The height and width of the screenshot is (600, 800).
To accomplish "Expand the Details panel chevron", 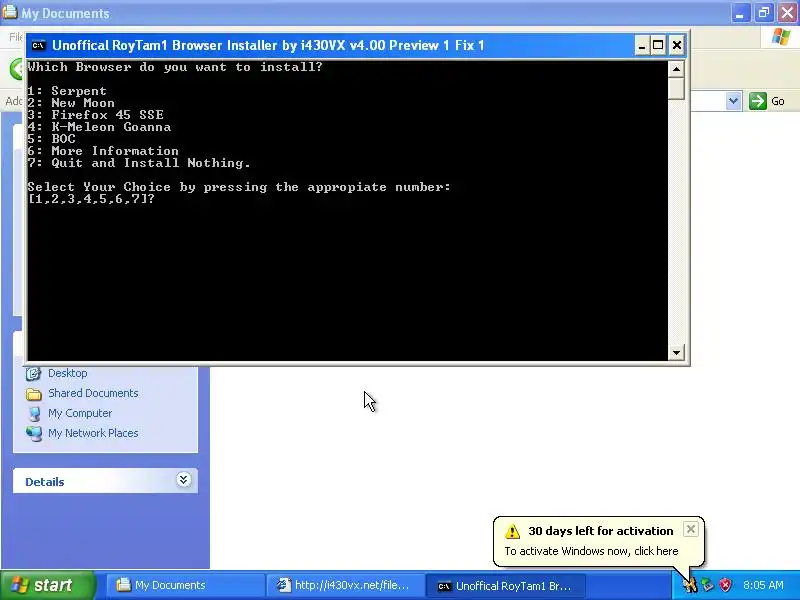I will 184,480.
